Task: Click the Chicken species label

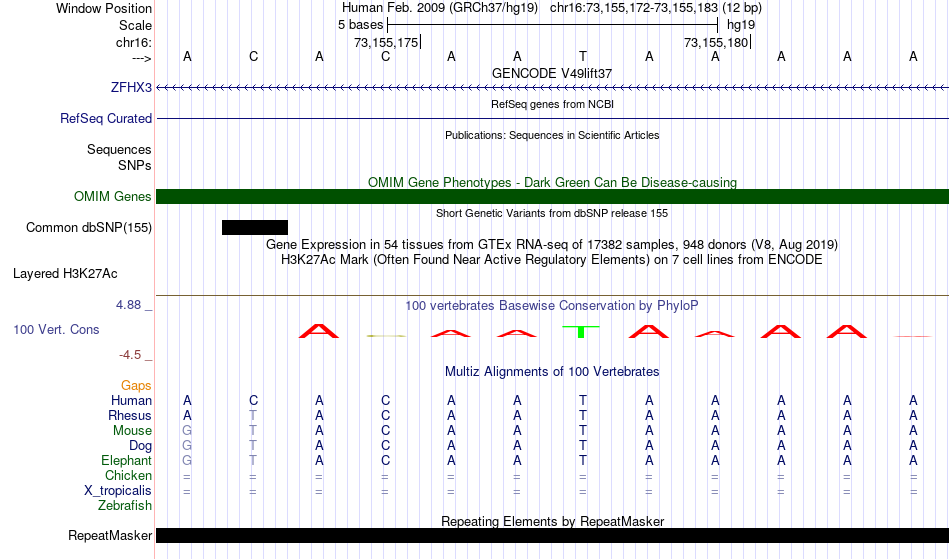Action: [128, 476]
